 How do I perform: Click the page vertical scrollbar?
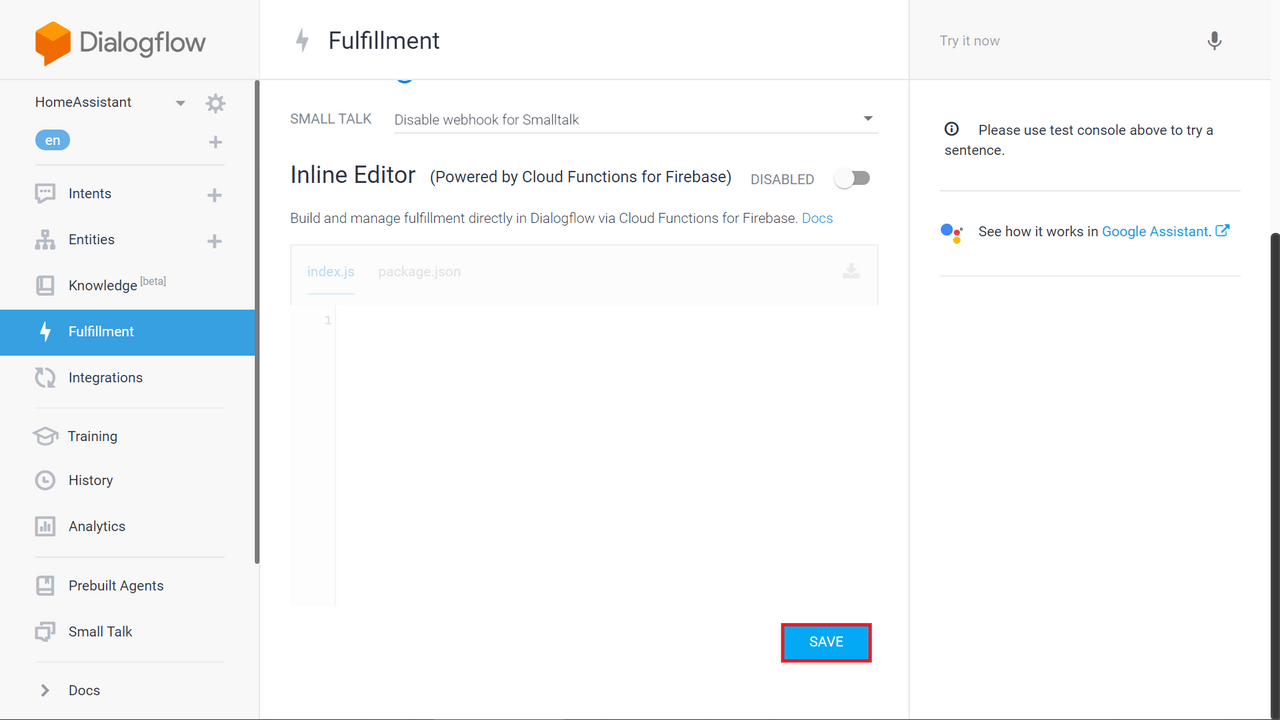(x=1275, y=475)
